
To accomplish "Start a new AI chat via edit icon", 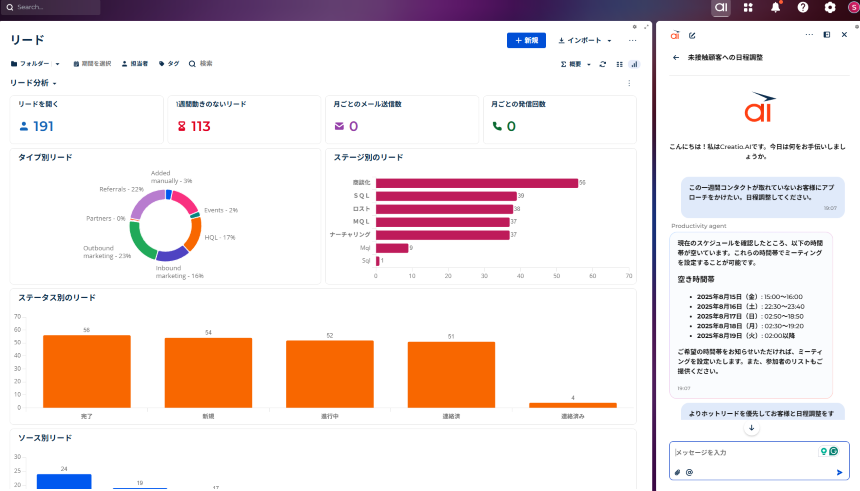I will tap(692, 34).
